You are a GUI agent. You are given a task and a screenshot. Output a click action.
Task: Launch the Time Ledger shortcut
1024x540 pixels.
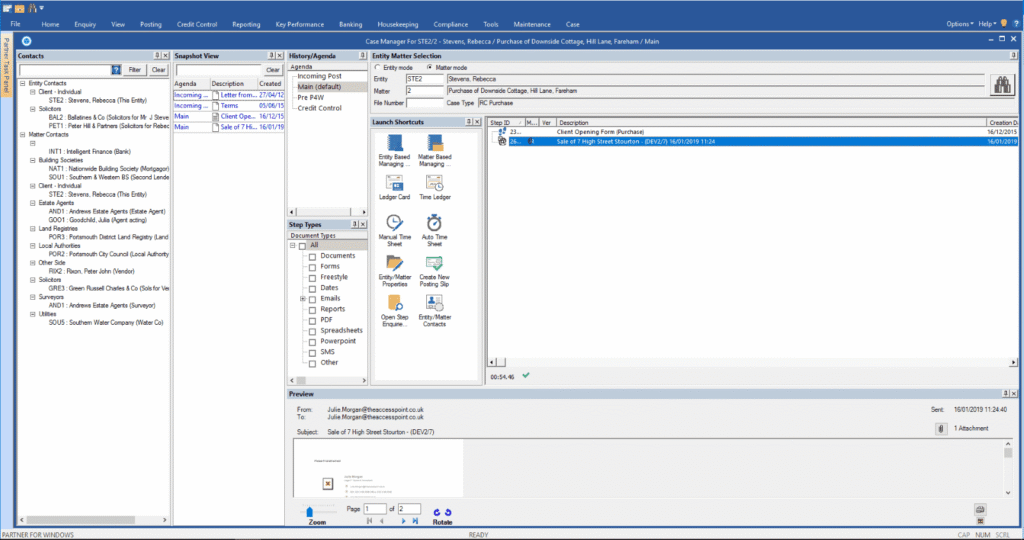click(434, 183)
